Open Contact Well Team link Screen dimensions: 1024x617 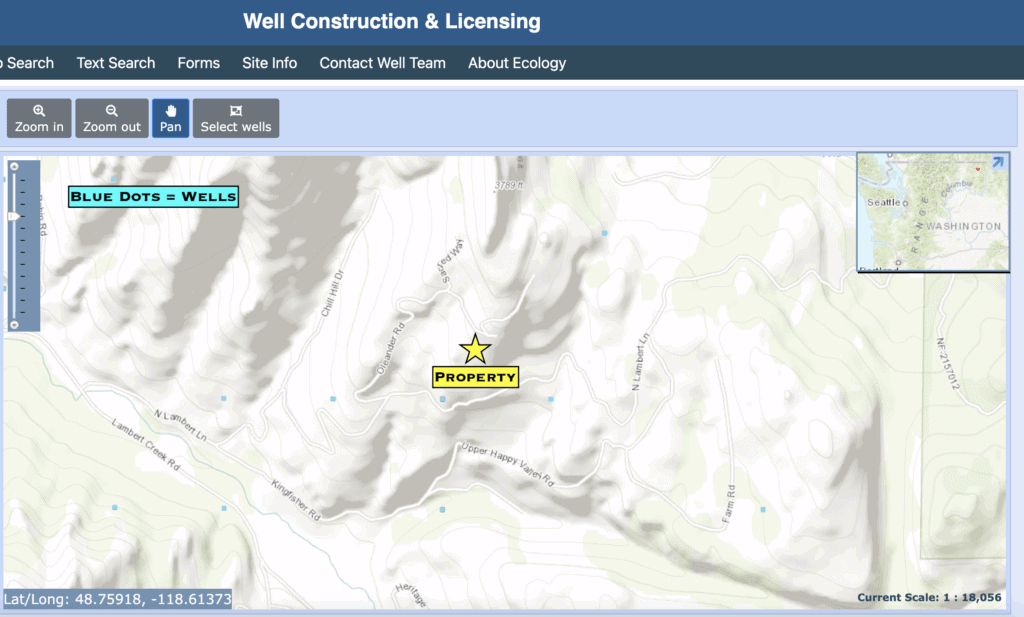coord(382,63)
